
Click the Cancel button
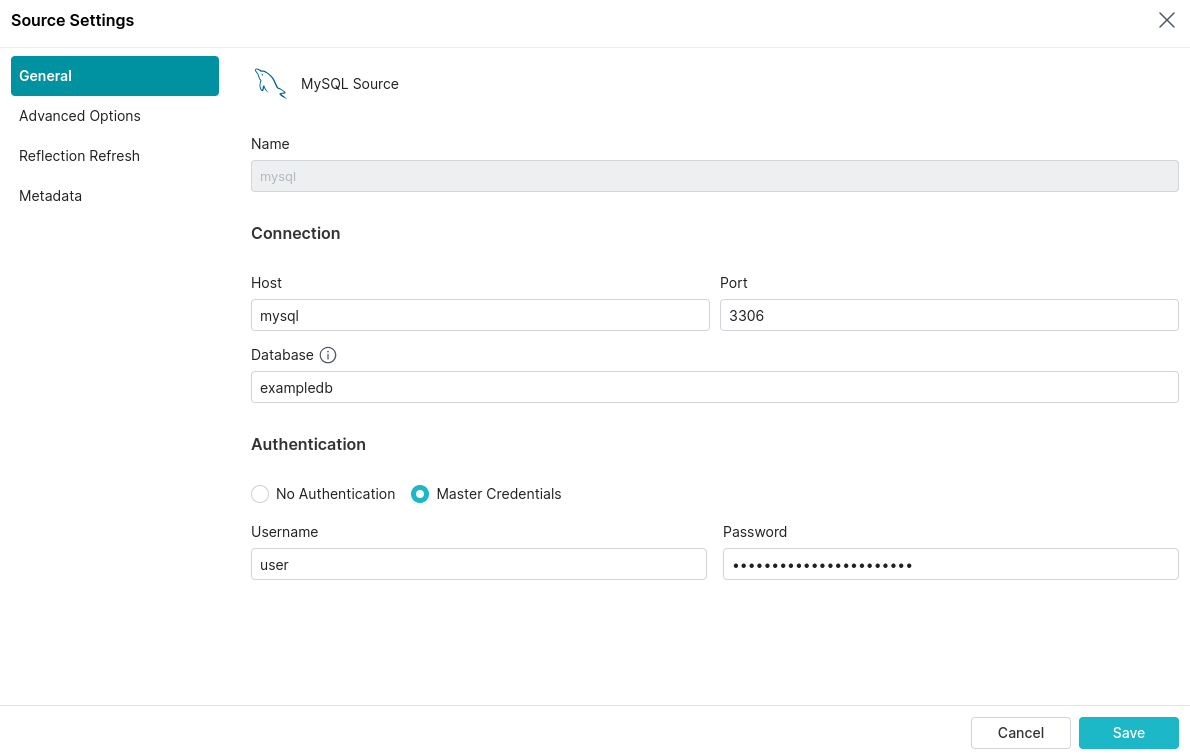1020,733
